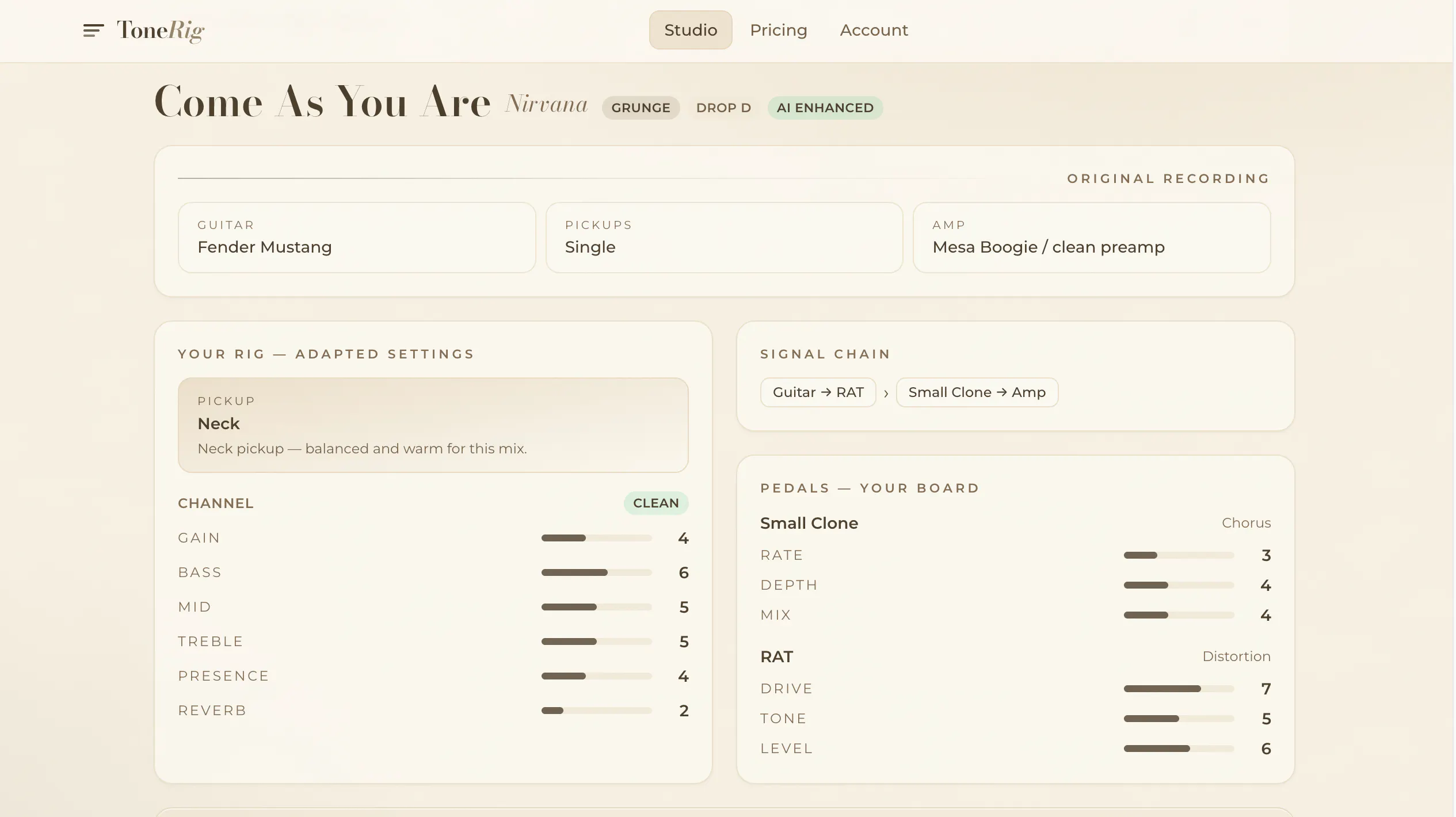Click the Small Clone → Amp chain chip
This screenshot has height=817, width=1456.
(977, 392)
